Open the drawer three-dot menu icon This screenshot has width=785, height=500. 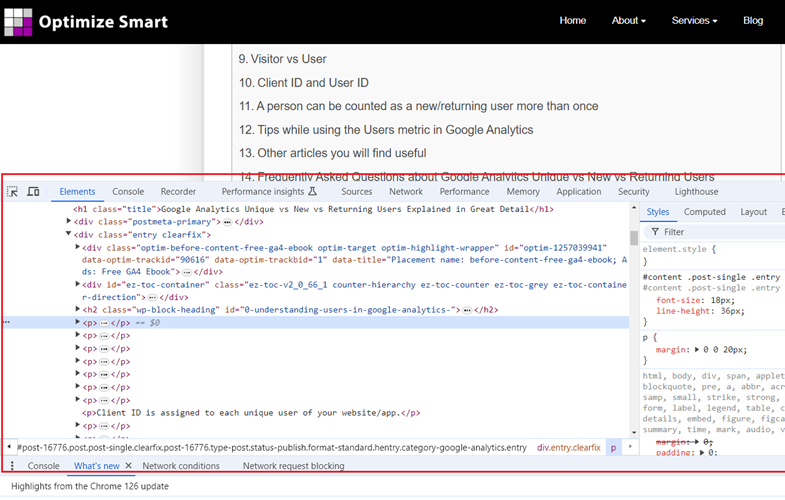point(12,466)
